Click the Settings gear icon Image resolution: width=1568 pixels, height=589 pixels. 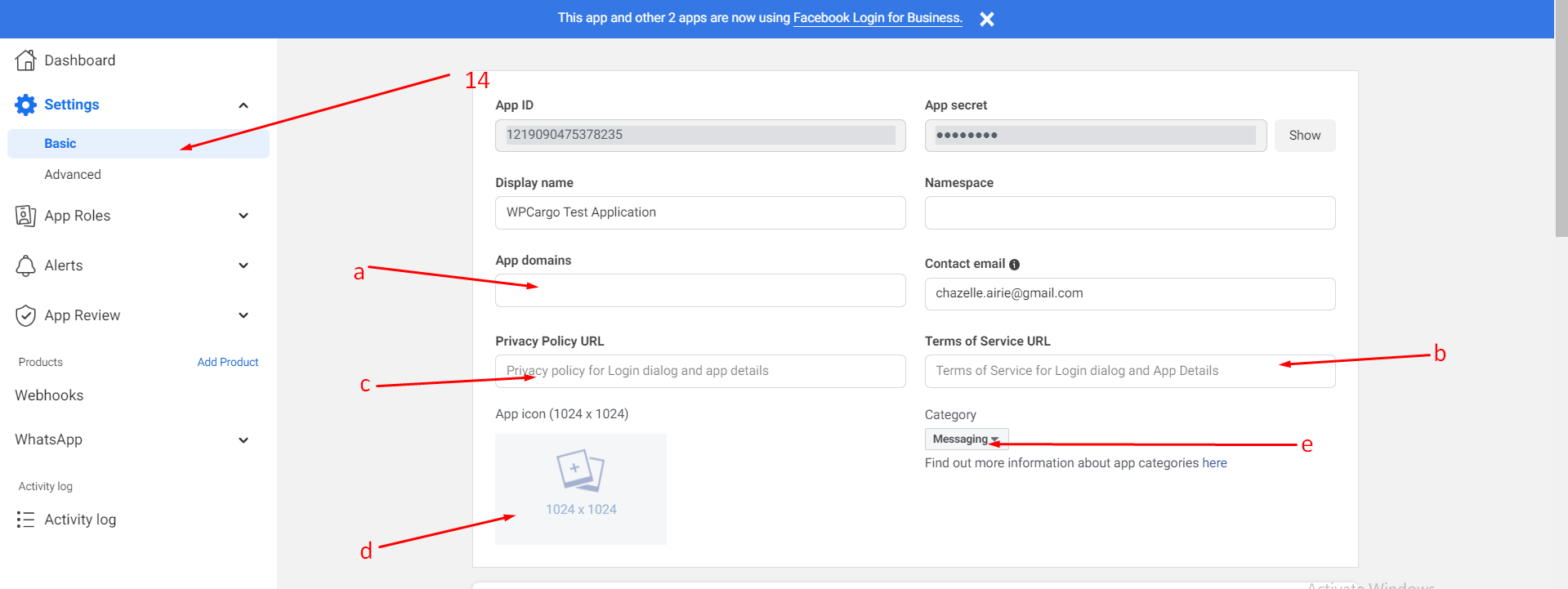[x=26, y=105]
